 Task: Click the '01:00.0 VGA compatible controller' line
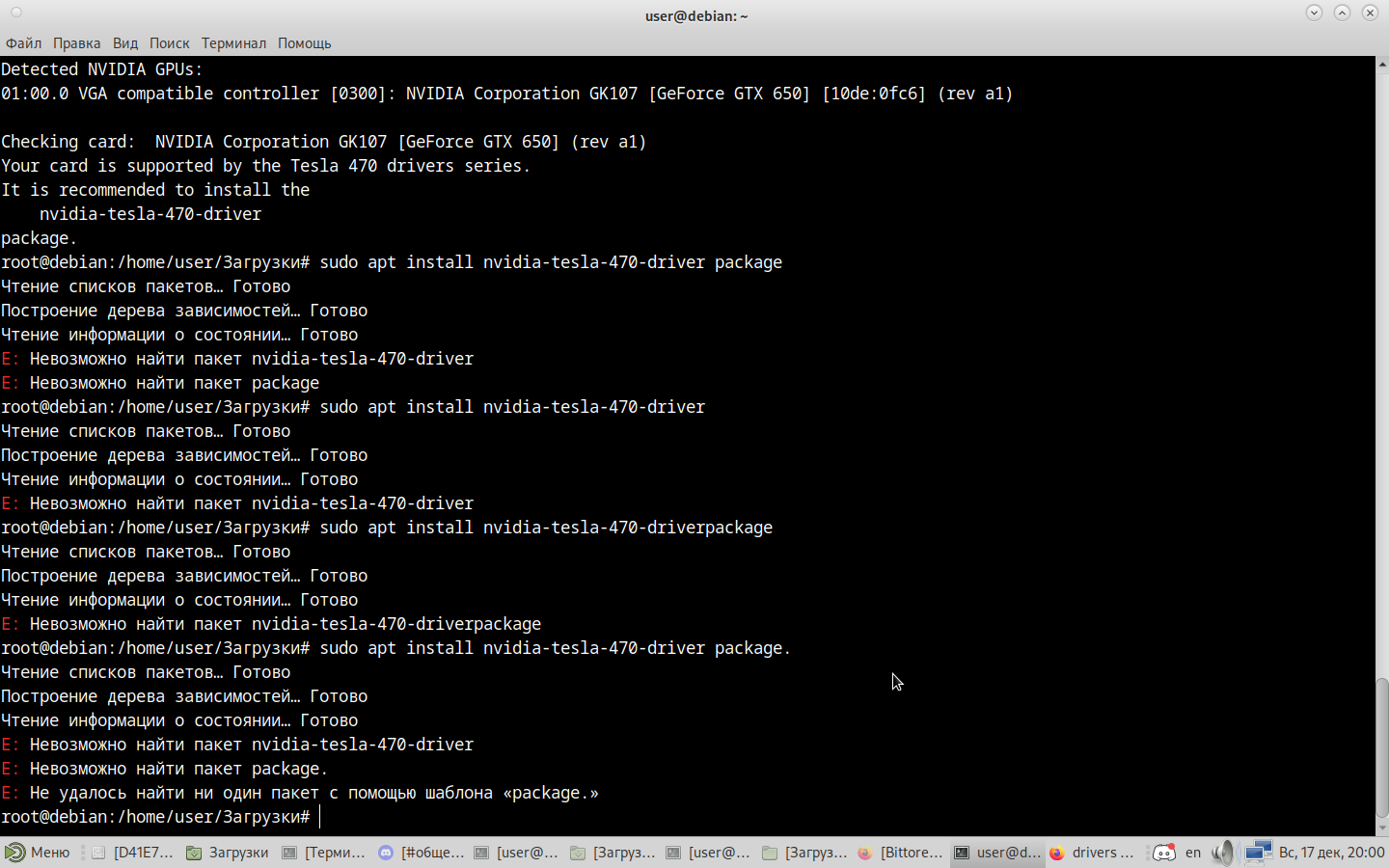tap(507, 94)
